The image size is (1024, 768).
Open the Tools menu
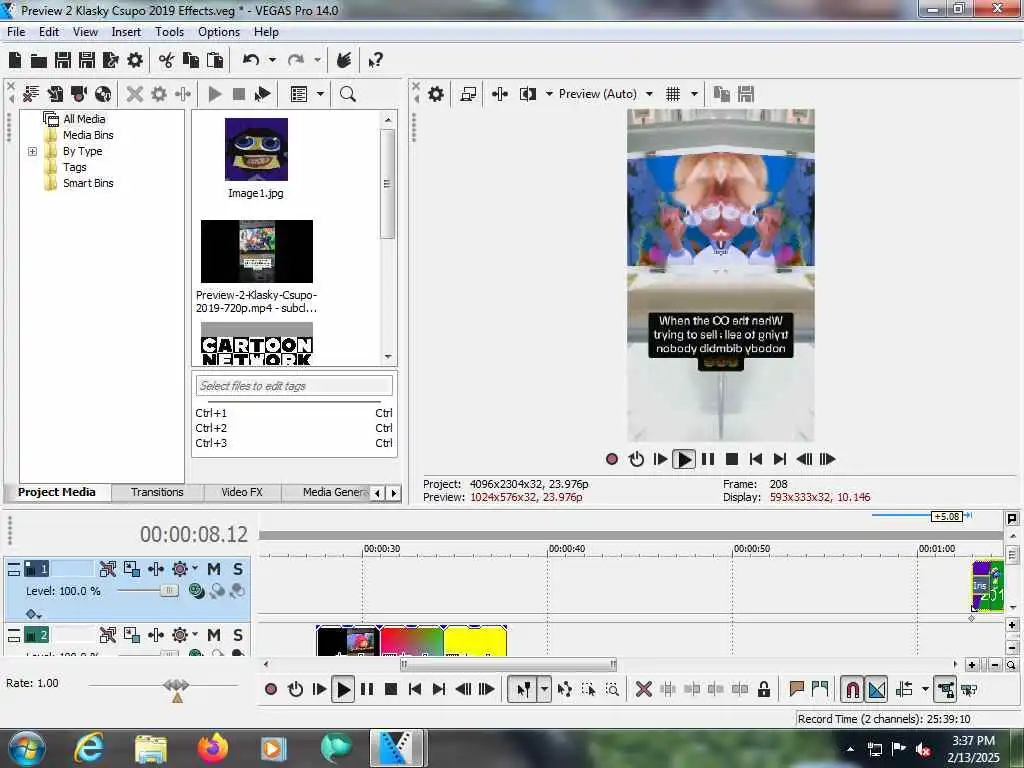click(169, 32)
